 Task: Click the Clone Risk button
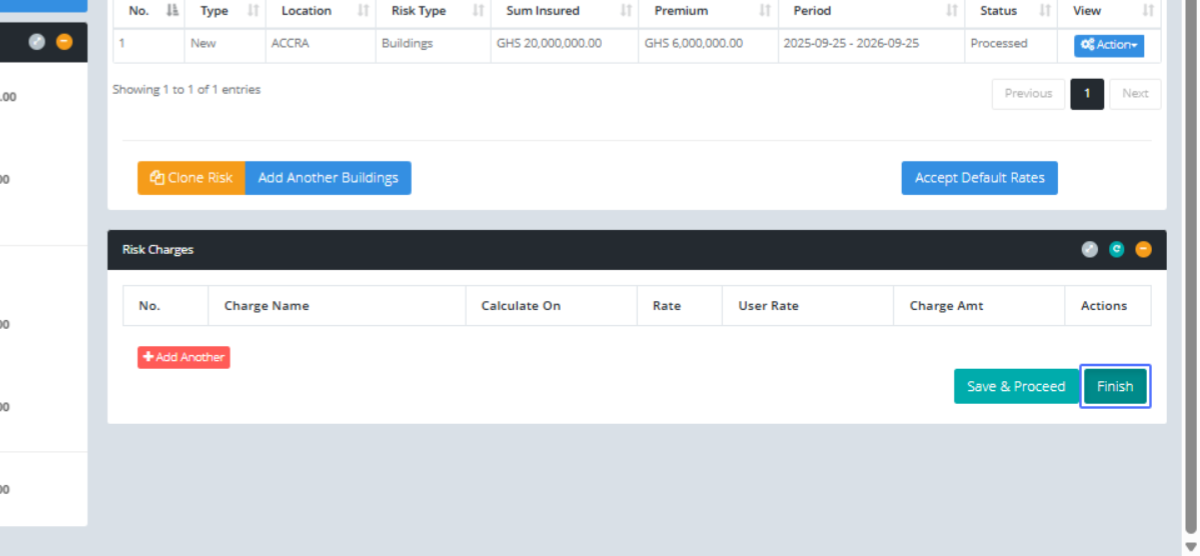pos(191,178)
